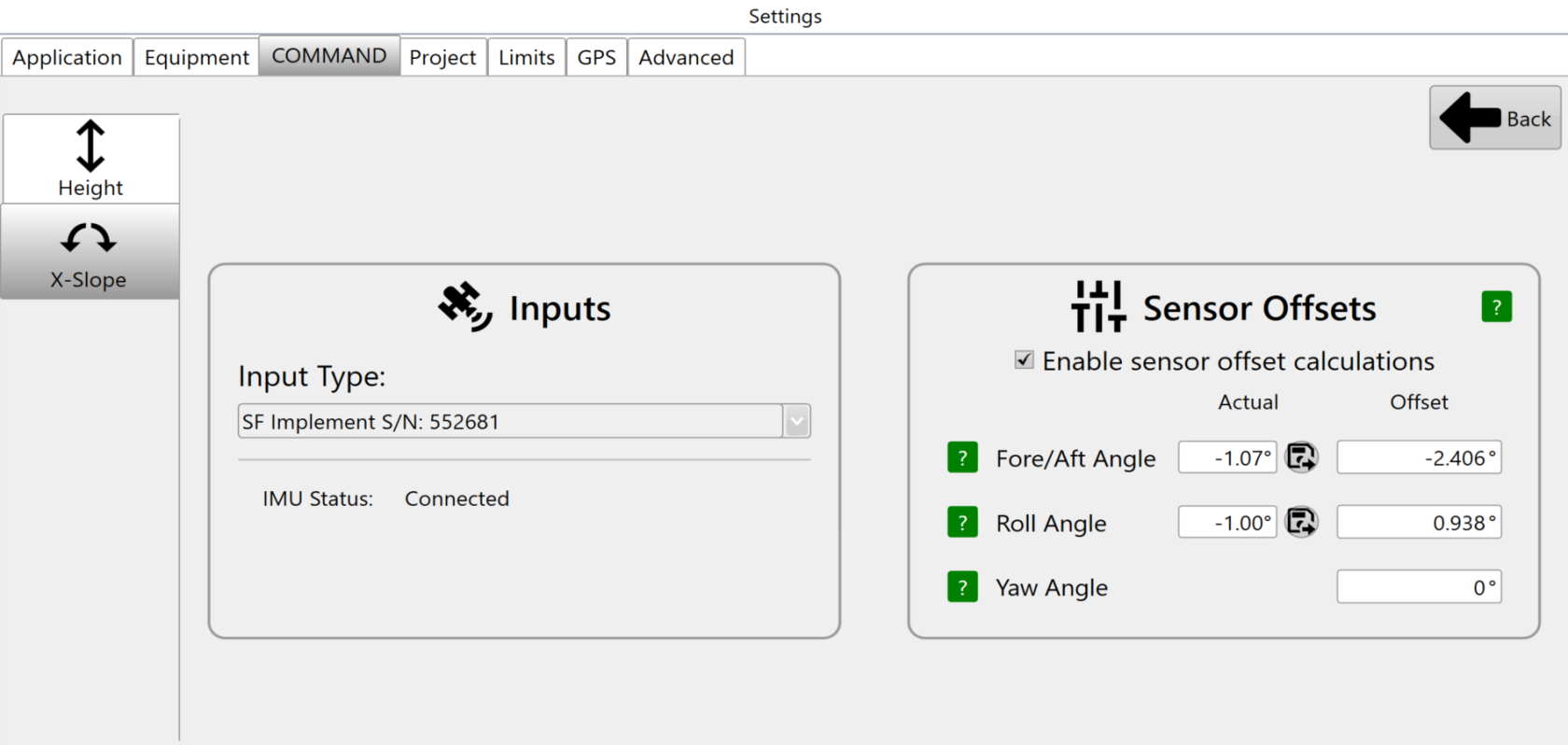Click the 'Settings' window title
Viewport: 1568px width, 745px height.
(785, 17)
